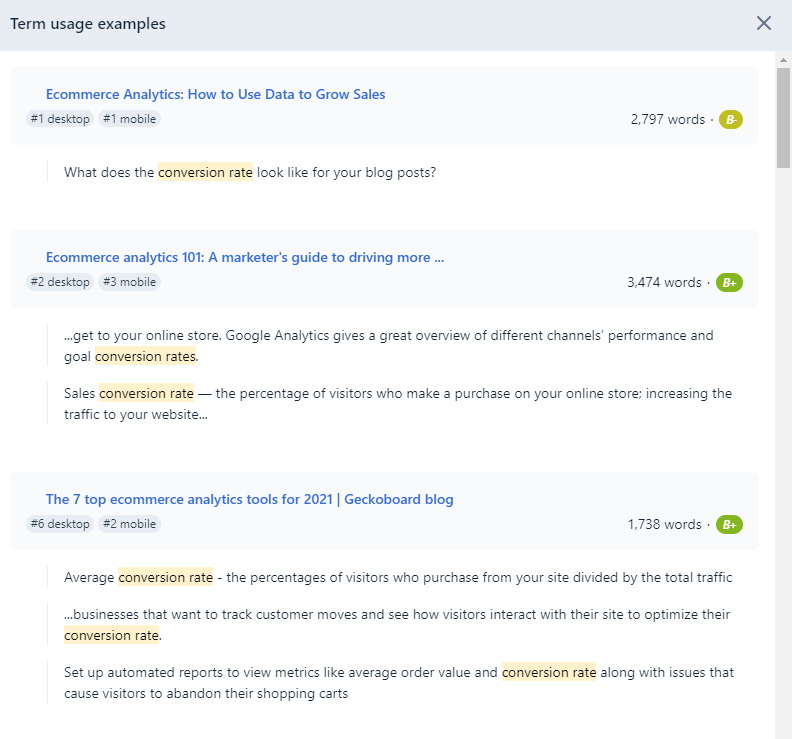Click the B- grade badge
The height and width of the screenshot is (739, 792).
(731, 120)
